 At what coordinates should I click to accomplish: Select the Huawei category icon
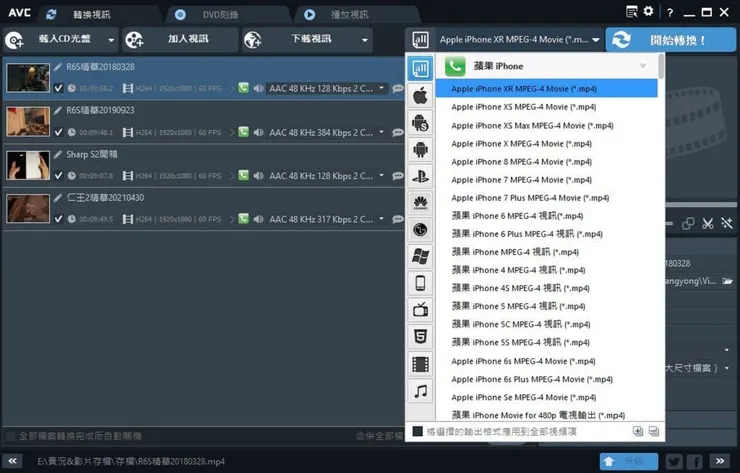[420, 203]
